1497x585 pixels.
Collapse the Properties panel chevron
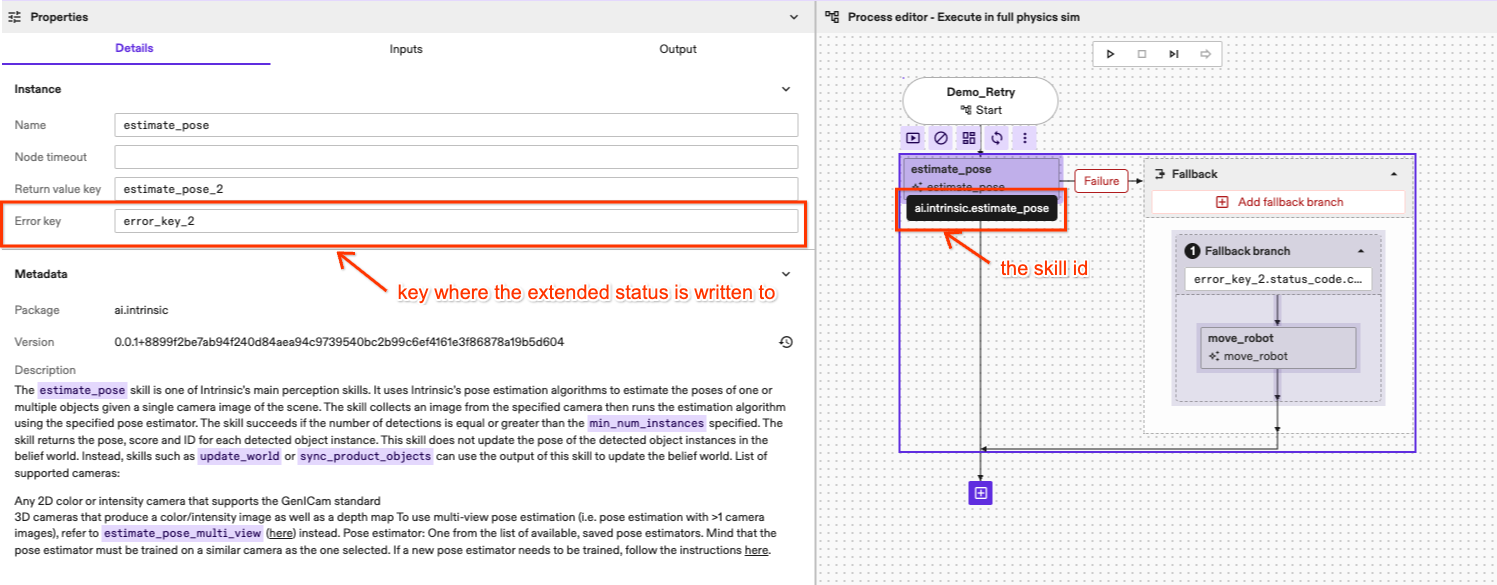794,17
